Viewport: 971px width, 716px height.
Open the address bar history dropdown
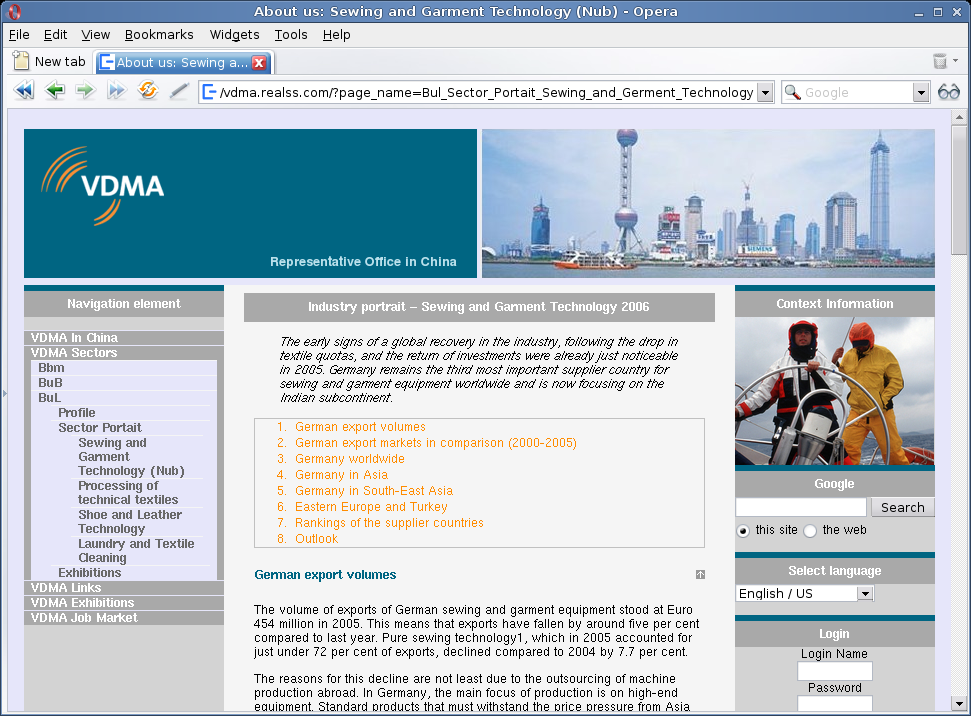[765, 92]
